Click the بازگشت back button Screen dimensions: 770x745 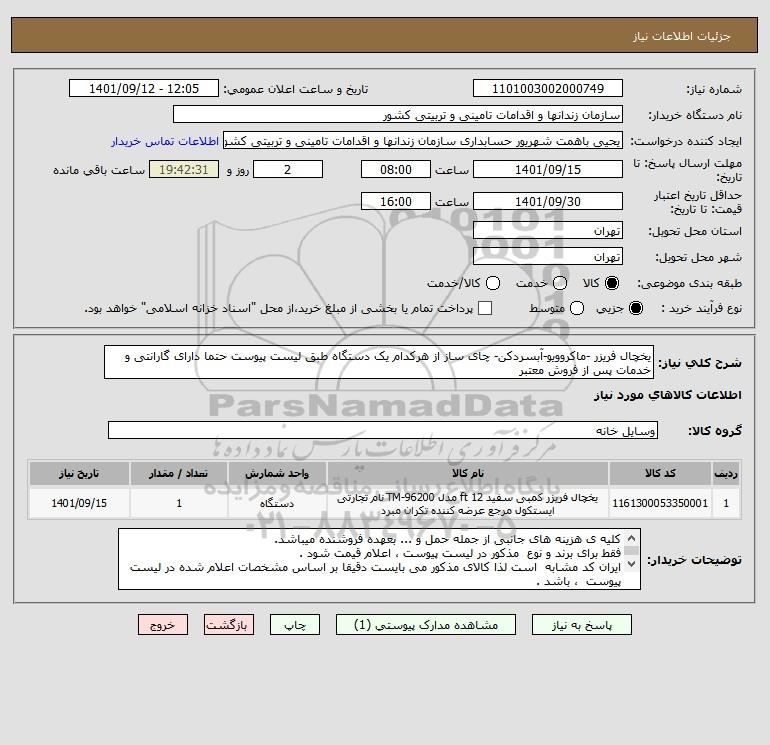[229, 625]
